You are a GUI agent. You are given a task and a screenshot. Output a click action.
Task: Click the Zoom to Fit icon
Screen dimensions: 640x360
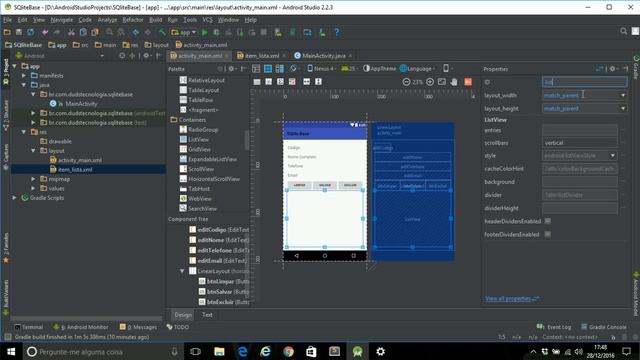click(x=442, y=82)
